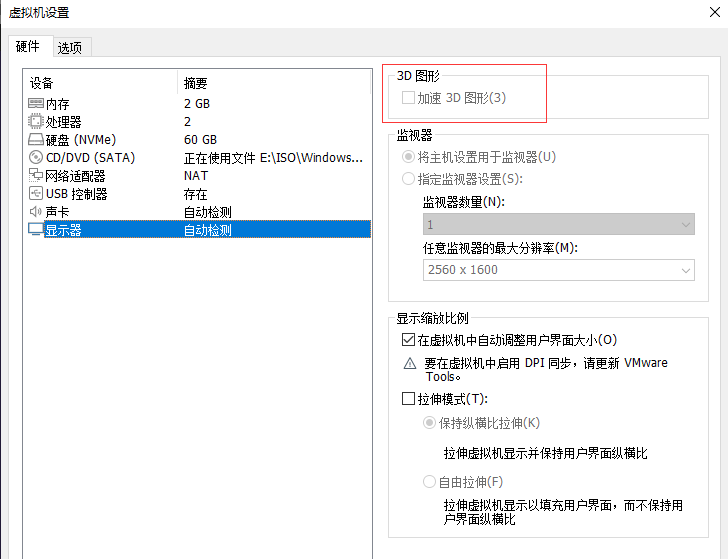Select the CD/DVD (SATA) row label
This screenshot has height=559, width=728.
pyautogui.click(x=91, y=158)
